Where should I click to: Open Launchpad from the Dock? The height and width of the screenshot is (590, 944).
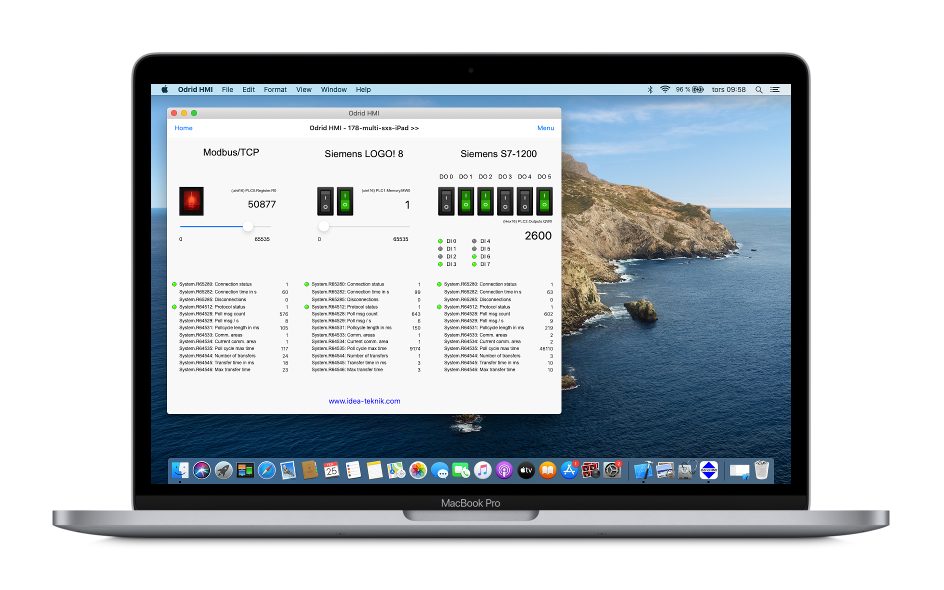pyautogui.click(x=223, y=470)
